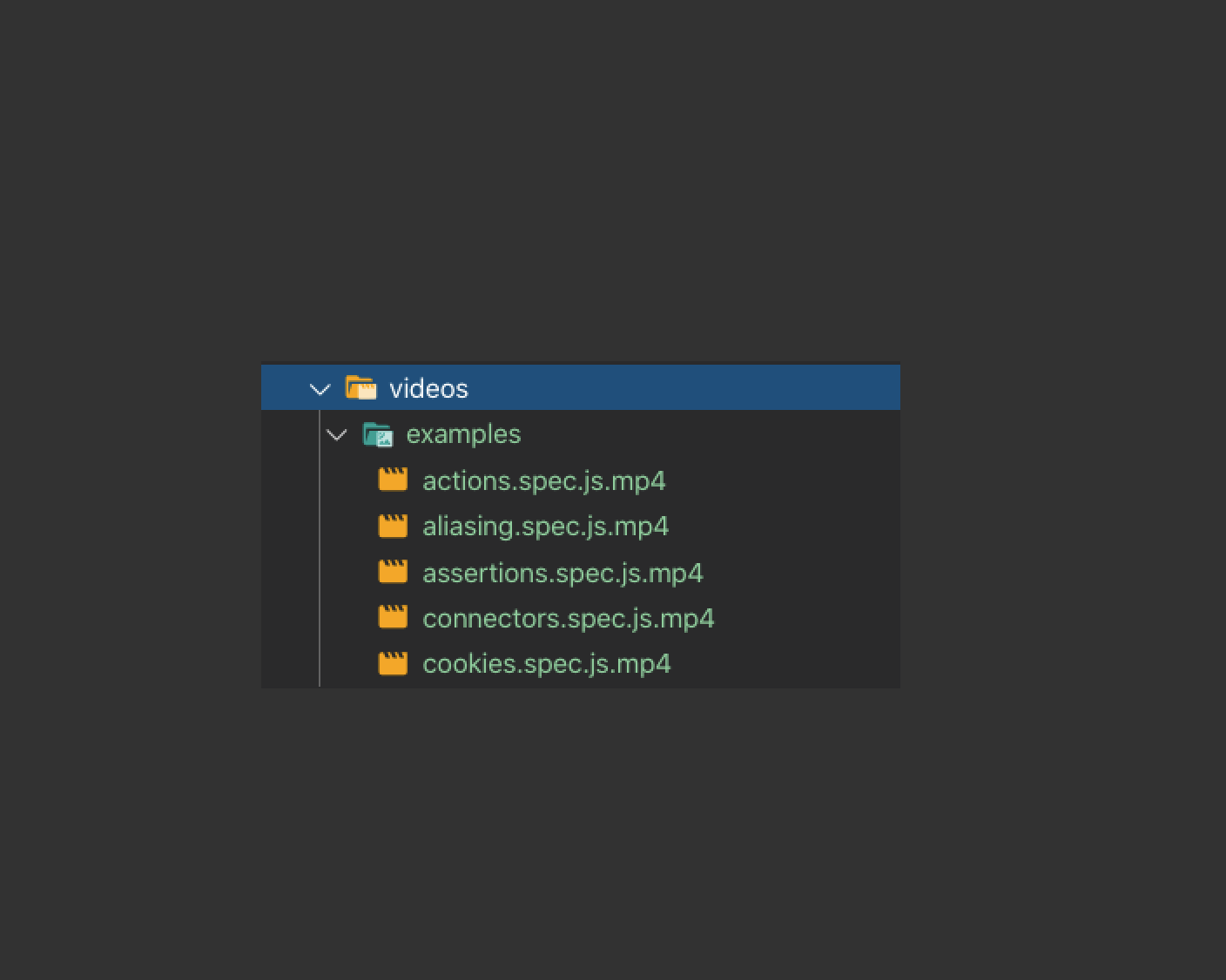
Task: Click blank row area right of actions.spec.js.mp4
Action: pos(784,480)
